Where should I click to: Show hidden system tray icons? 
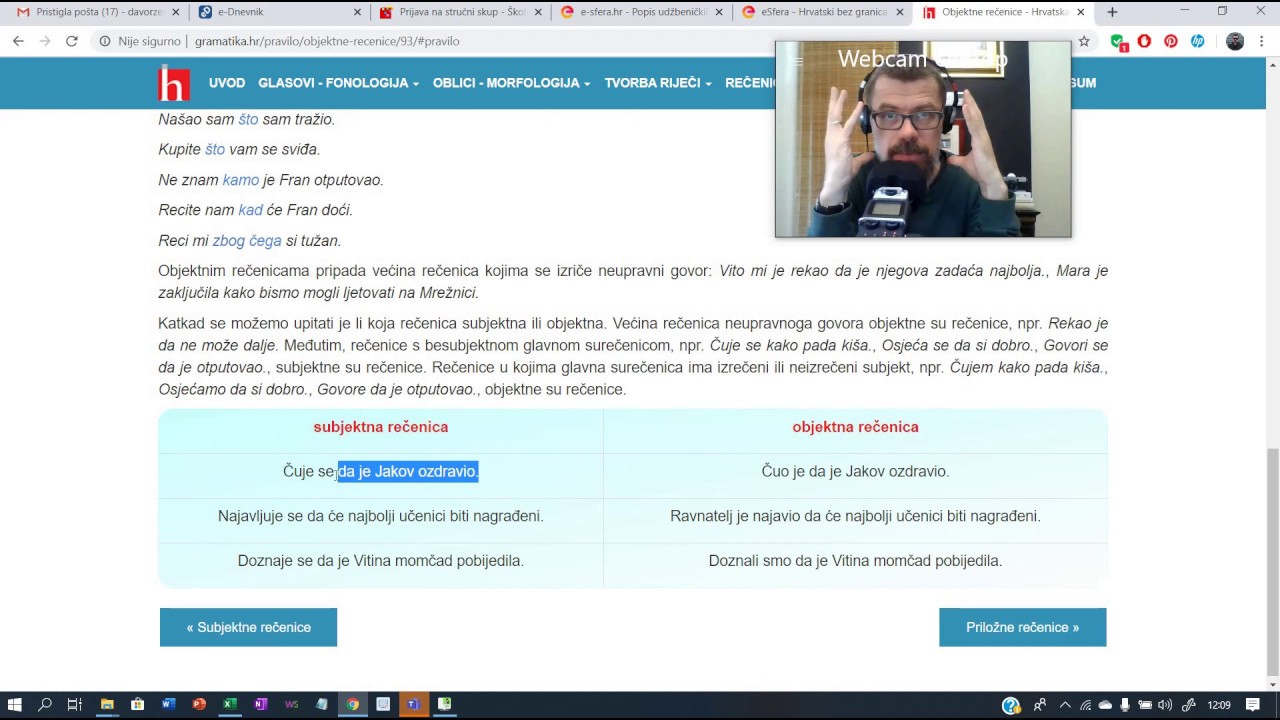1065,705
